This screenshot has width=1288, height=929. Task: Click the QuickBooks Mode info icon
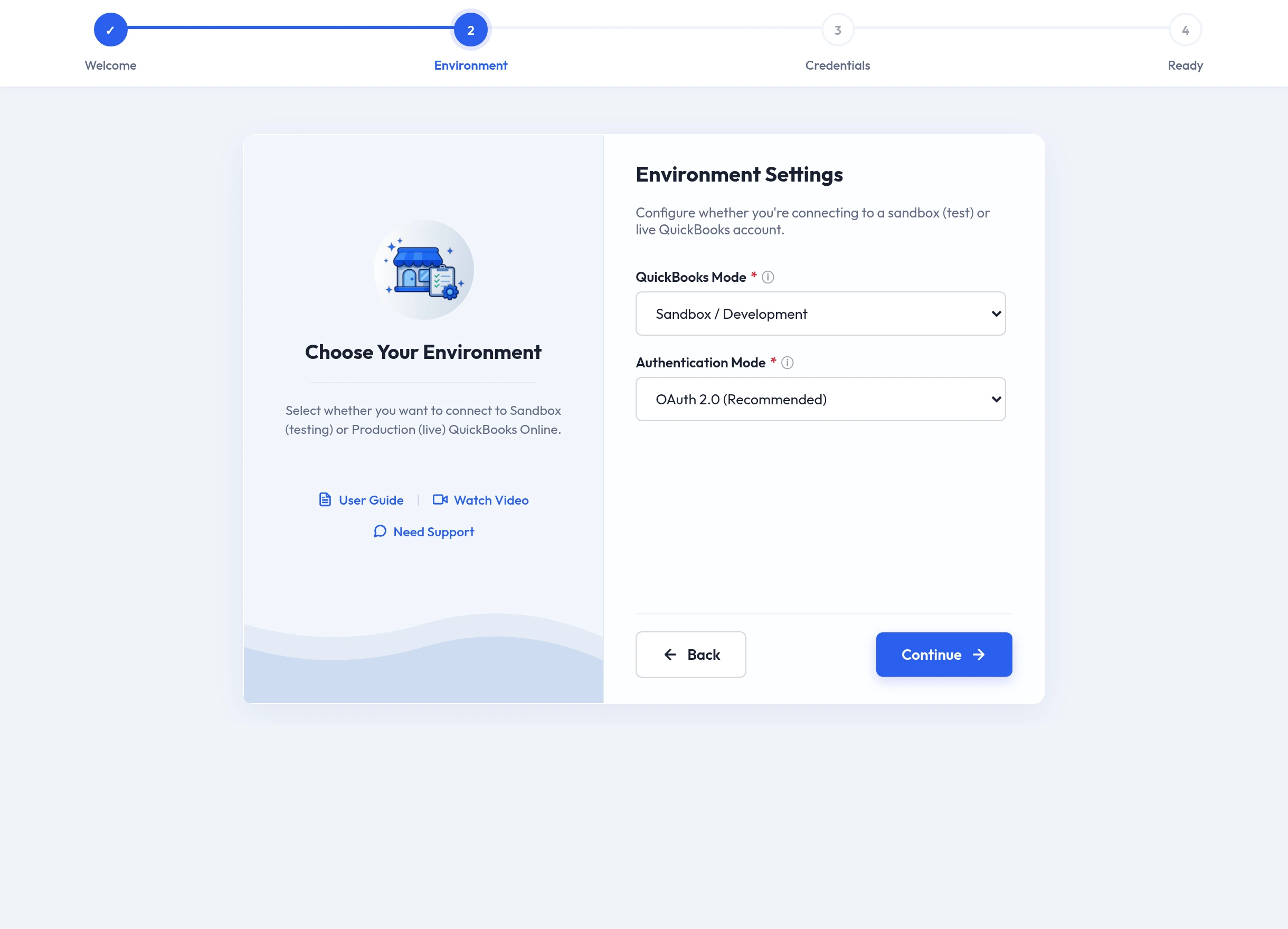767,277
